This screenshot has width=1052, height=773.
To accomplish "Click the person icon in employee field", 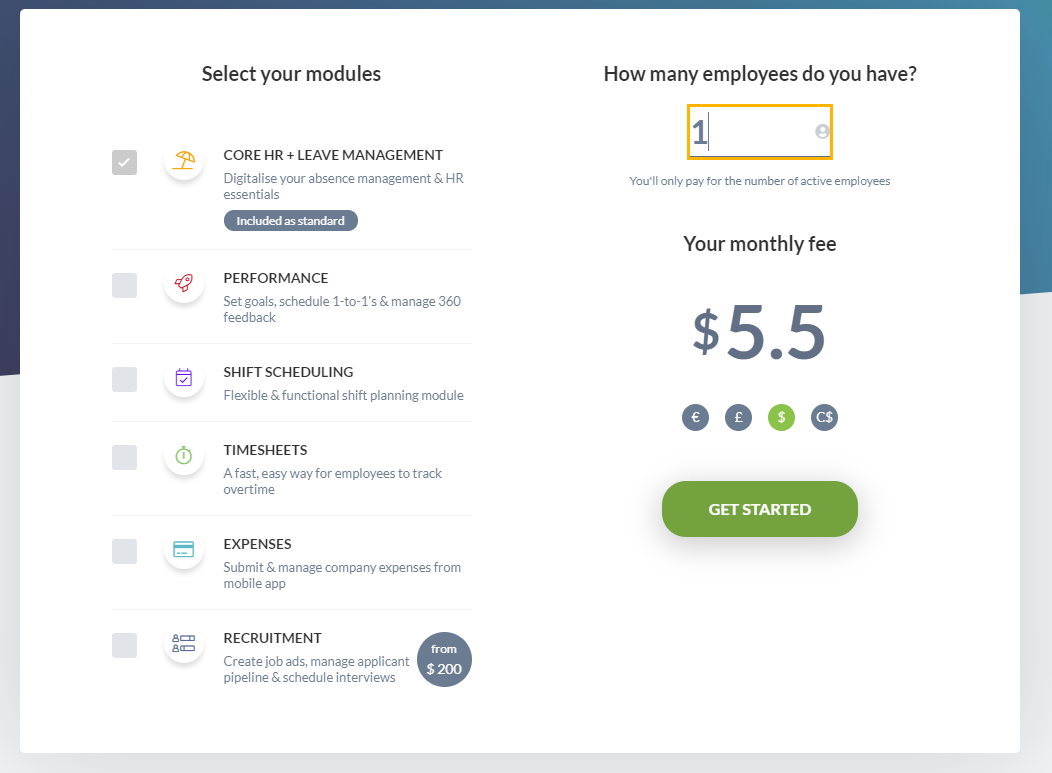I will [x=822, y=131].
